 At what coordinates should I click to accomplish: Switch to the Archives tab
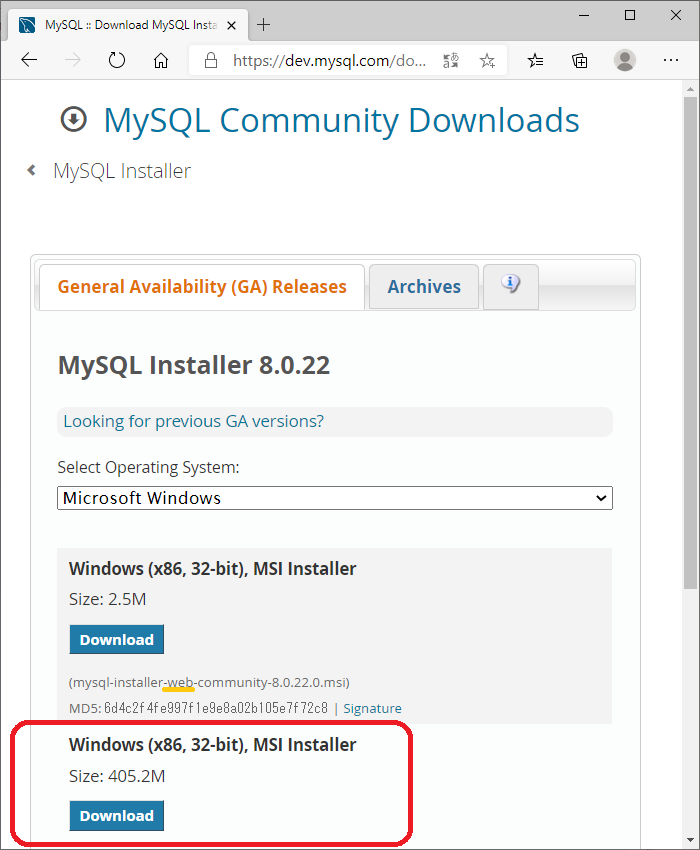click(424, 287)
